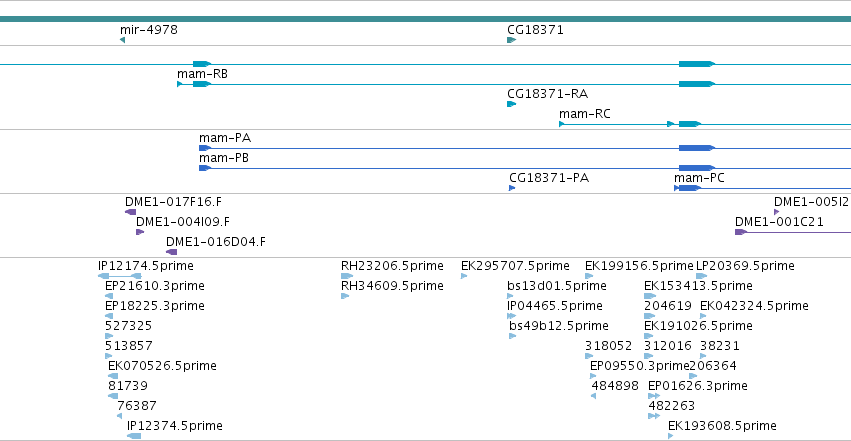851x441 pixels.
Task: Select the DME1-016D04.F feature label
Action: click(216, 242)
